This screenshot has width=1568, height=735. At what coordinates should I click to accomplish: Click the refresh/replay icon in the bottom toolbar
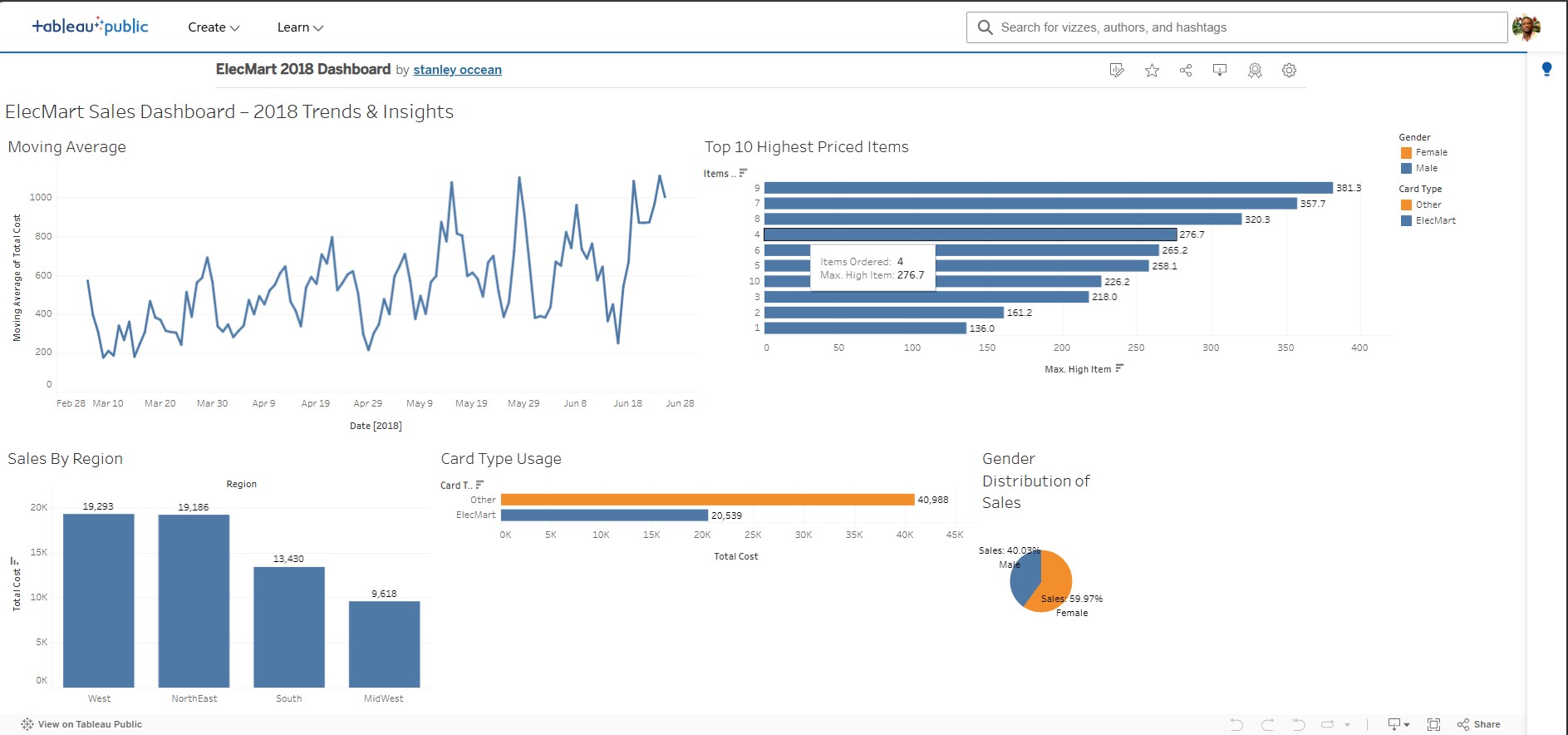click(x=1328, y=724)
